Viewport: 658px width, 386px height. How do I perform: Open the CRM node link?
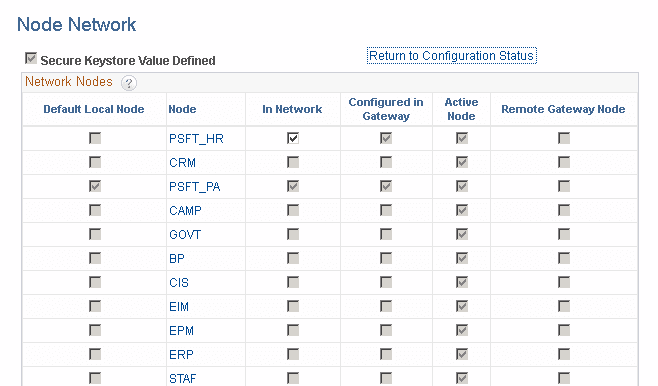click(x=182, y=163)
